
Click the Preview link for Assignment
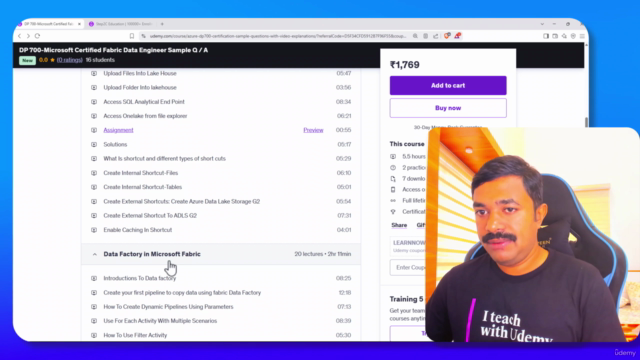(313, 130)
